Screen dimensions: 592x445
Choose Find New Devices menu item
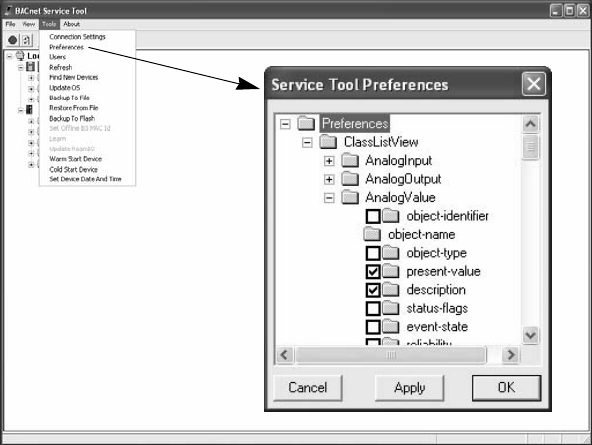[x=74, y=77]
